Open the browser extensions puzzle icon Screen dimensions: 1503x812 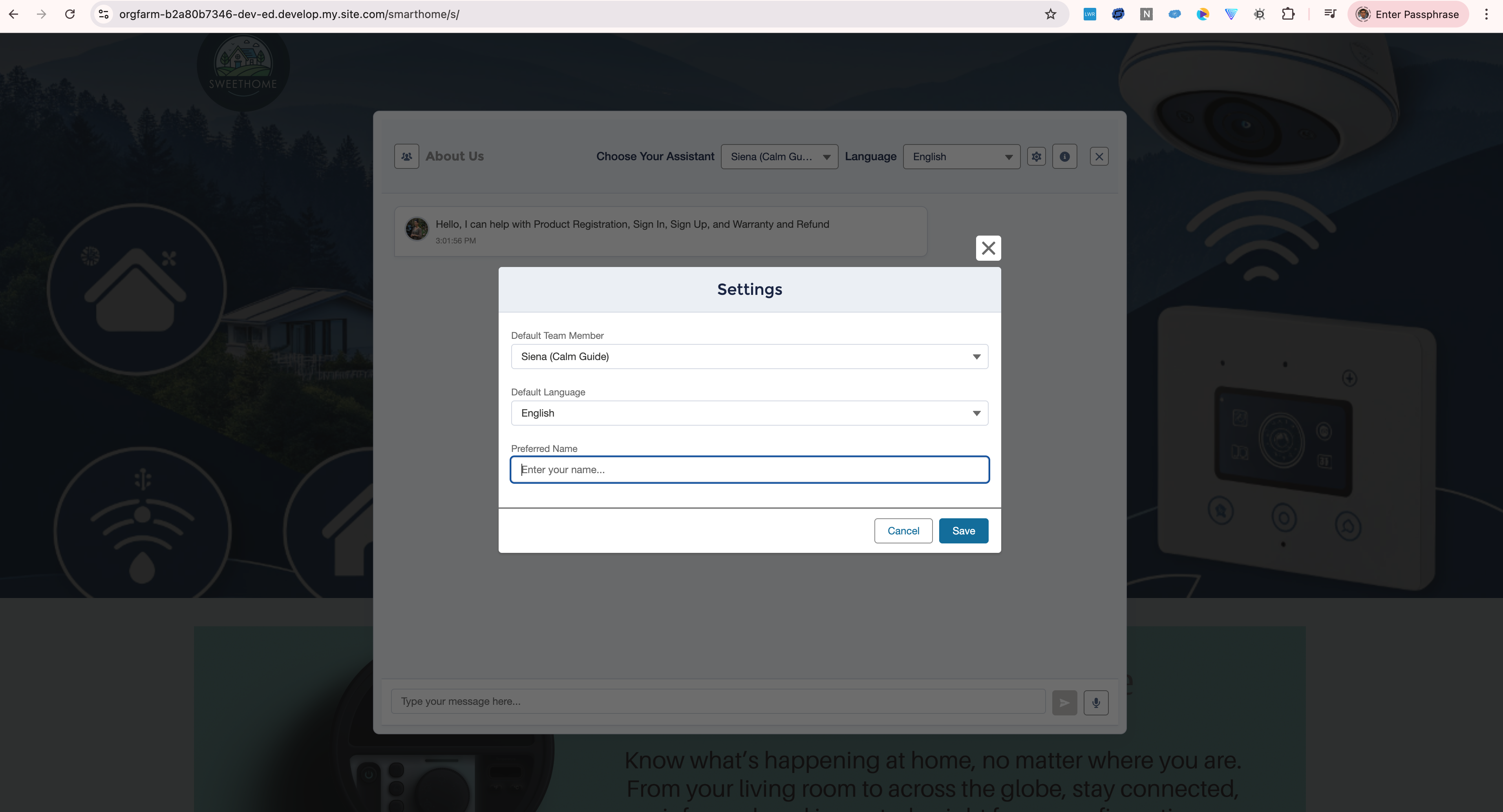(x=1288, y=14)
